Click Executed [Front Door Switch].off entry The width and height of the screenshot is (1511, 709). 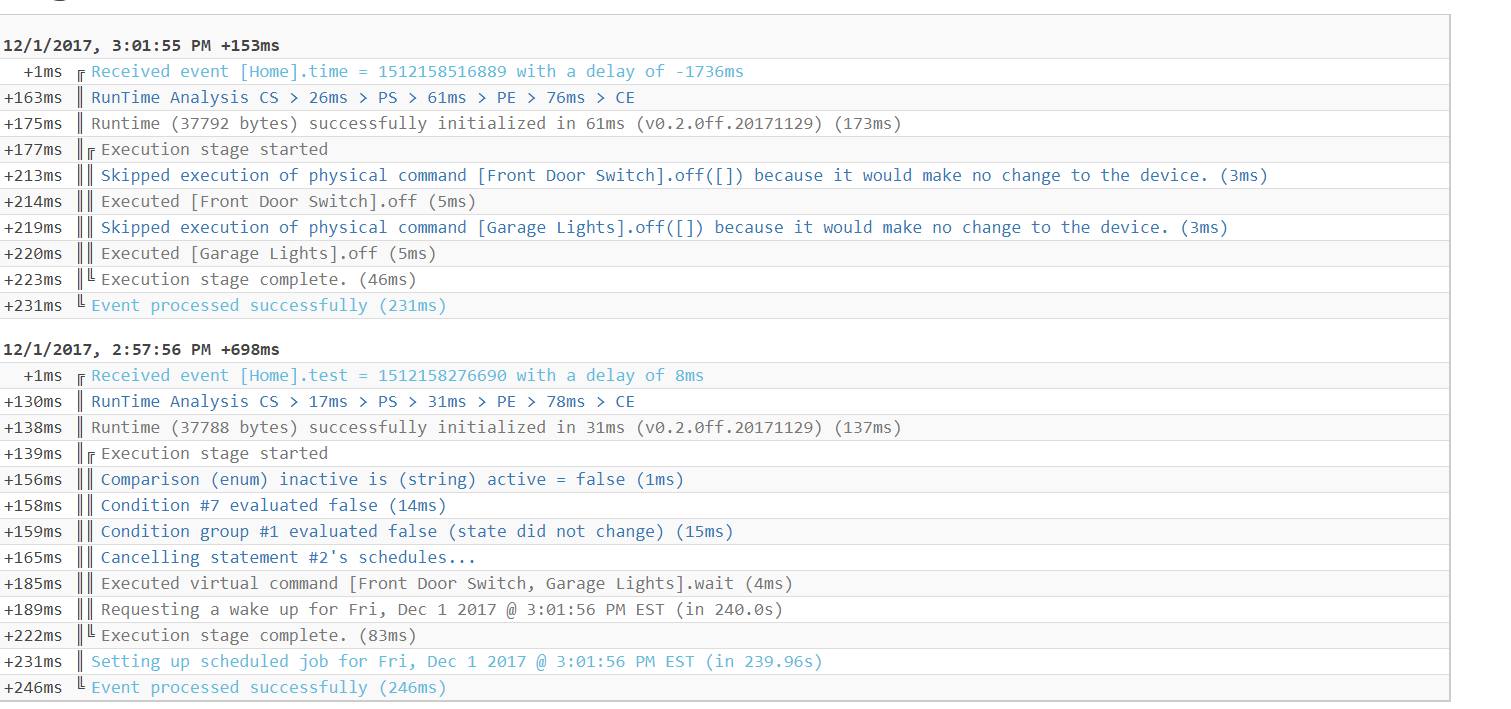[x=289, y=202]
